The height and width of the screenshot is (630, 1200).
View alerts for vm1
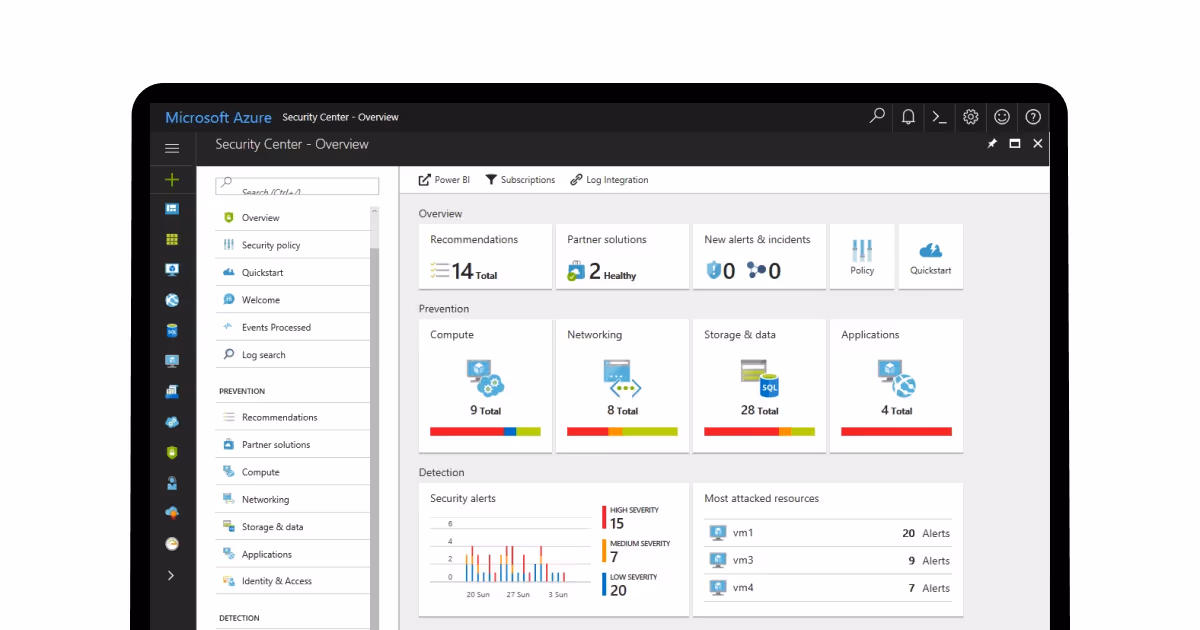click(828, 533)
